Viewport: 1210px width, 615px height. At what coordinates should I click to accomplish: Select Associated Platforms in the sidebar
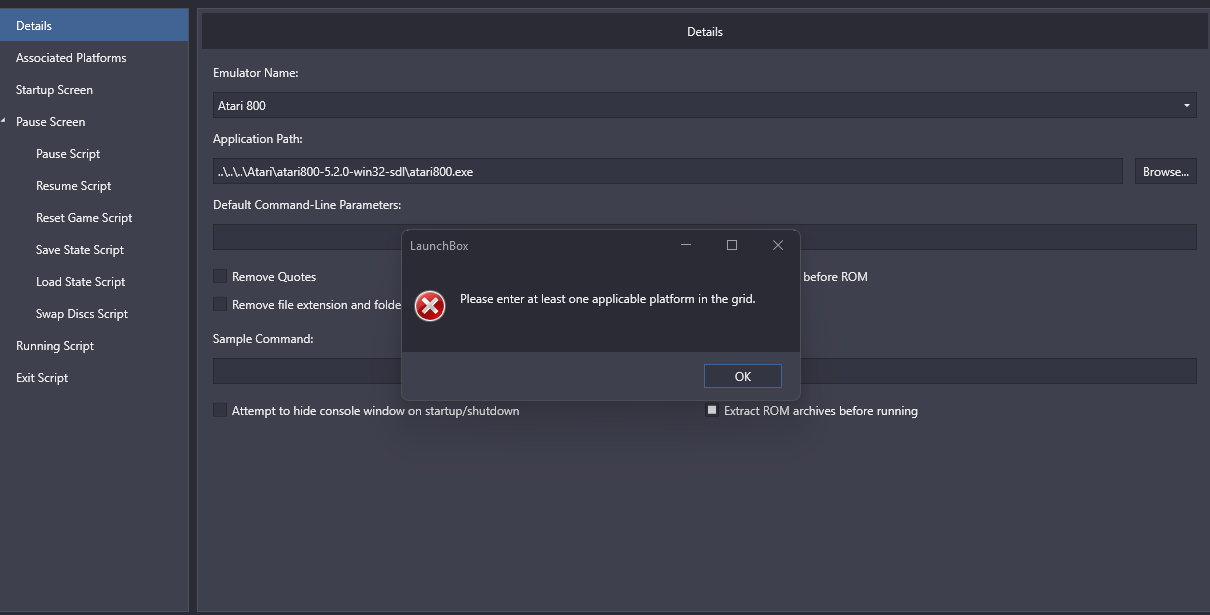click(x=71, y=58)
